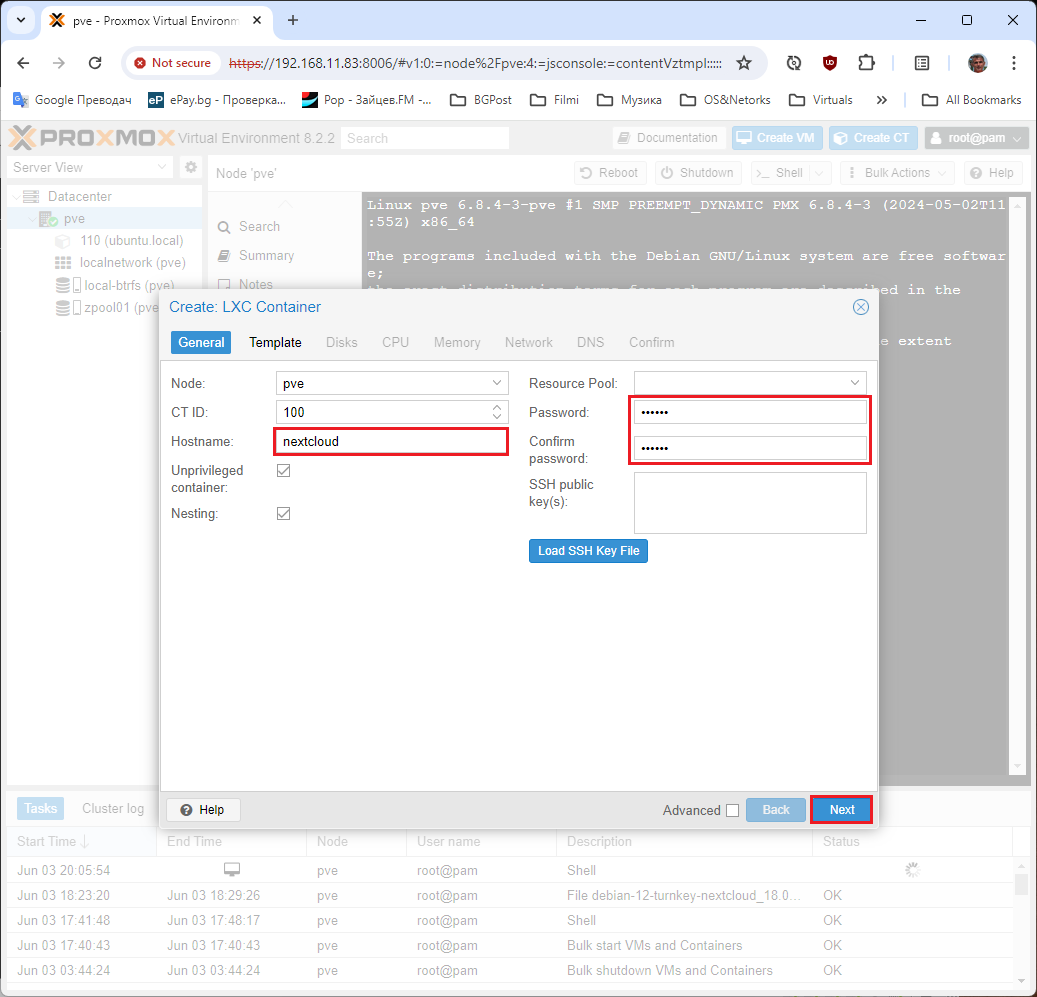Open the Filmi bookmark folder

coord(555,100)
